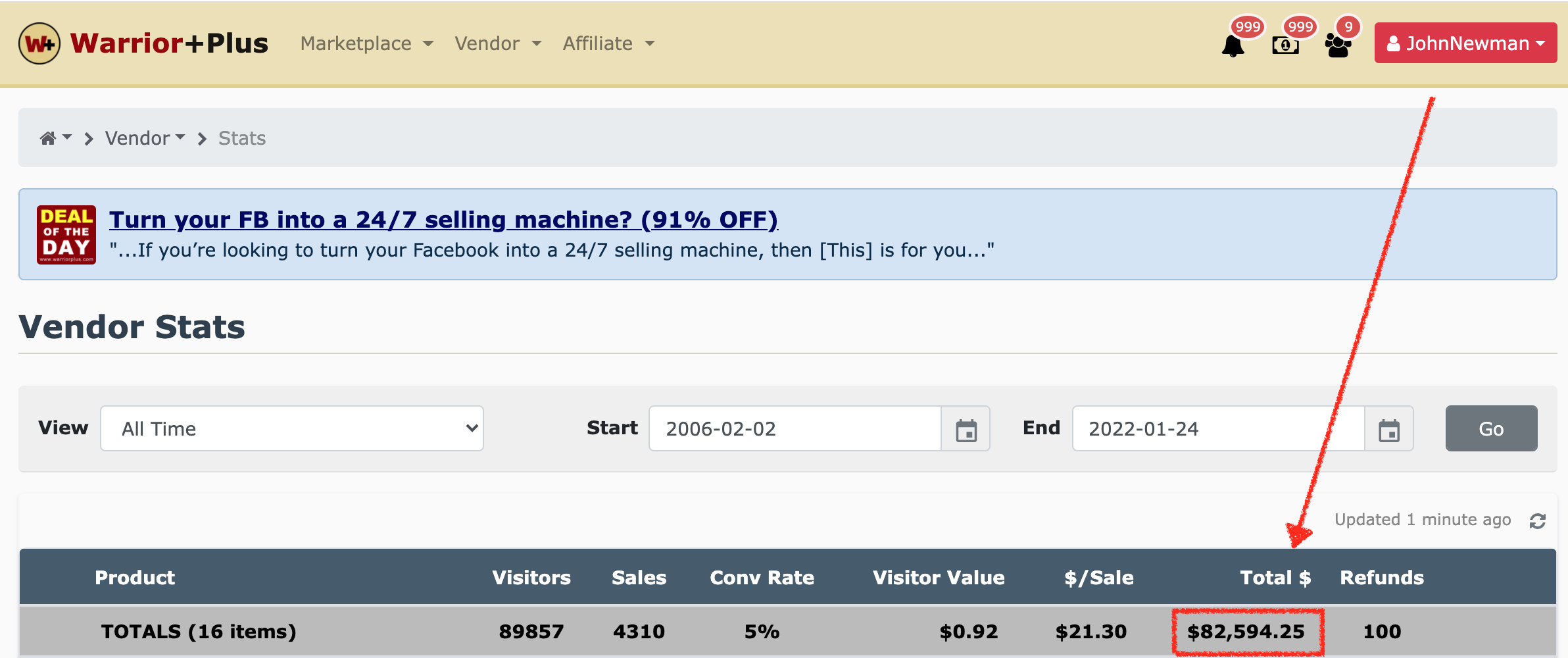Open the money sales notifications icon
The width and height of the screenshot is (1568, 658).
[1285, 45]
